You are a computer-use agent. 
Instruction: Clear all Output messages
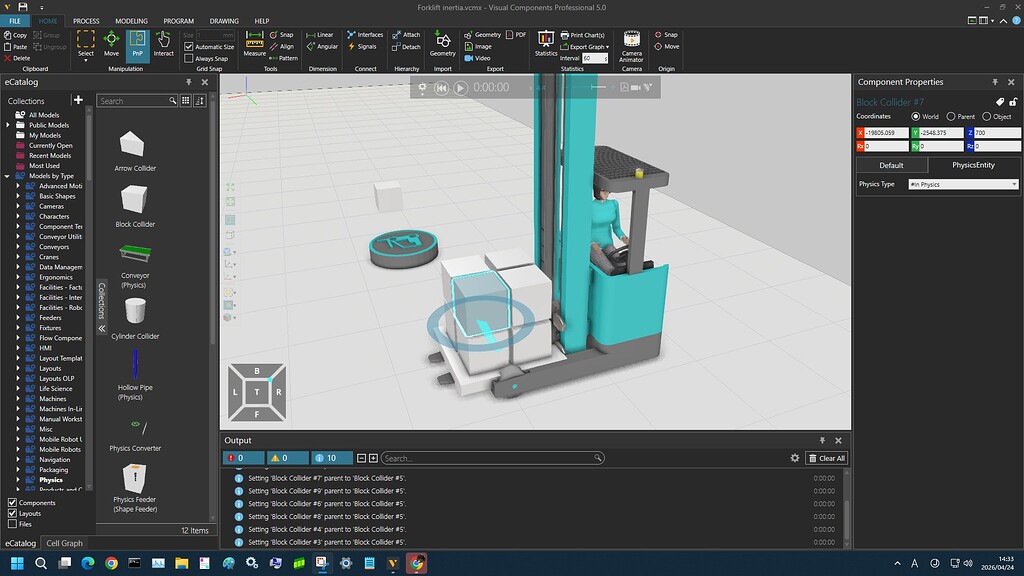tap(827, 458)
